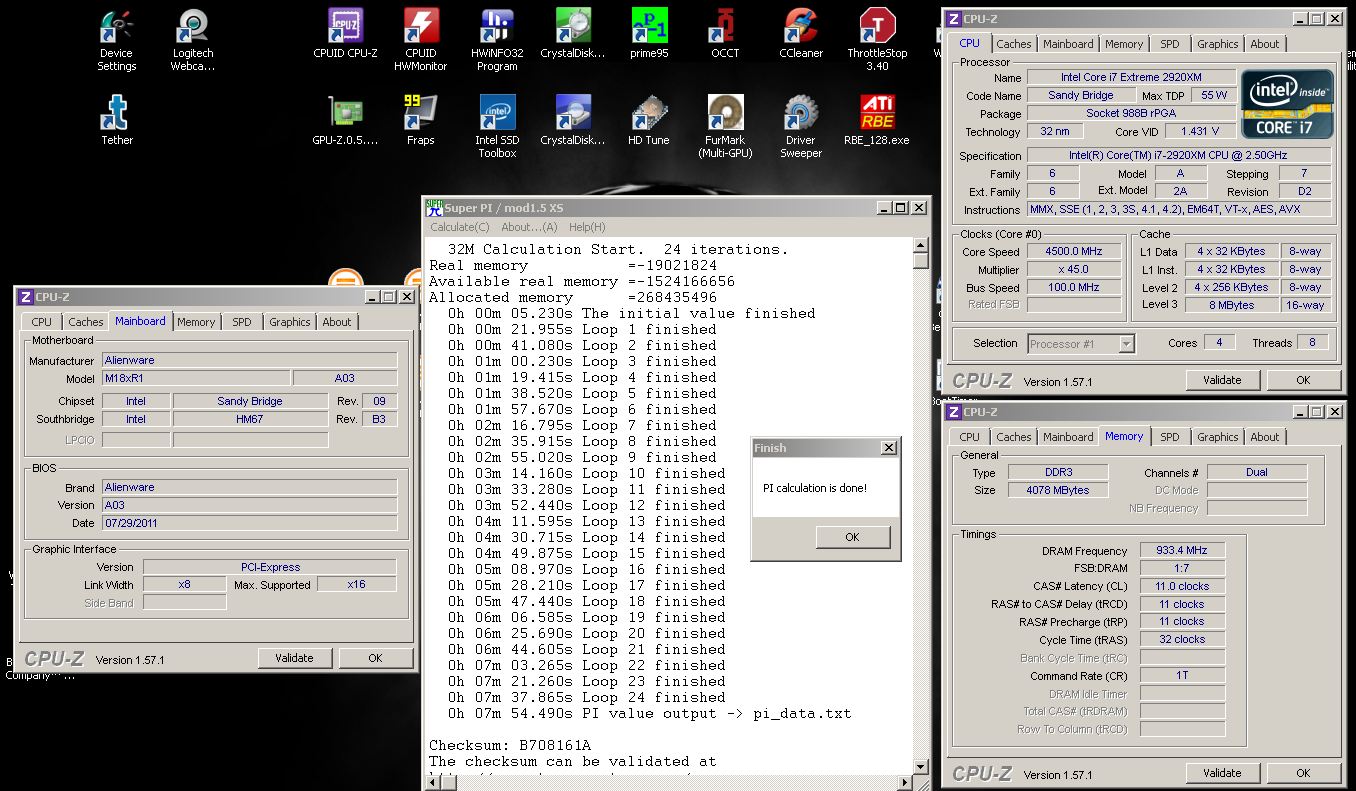
Task: Switch to CPU tab in Mainboard window
Action: pos(42,322)
